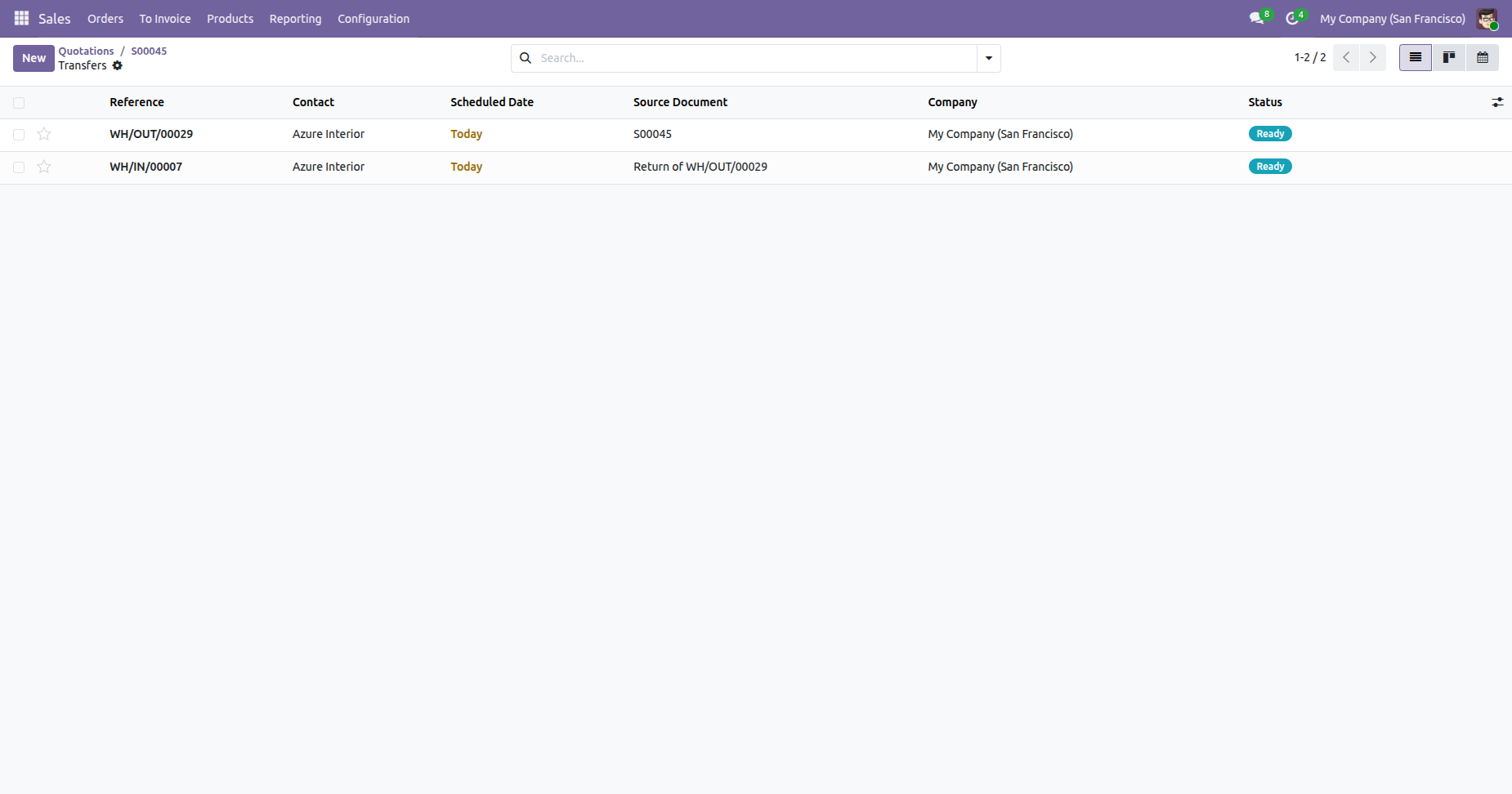The height and width of the screenshot is (794, 1512).
Task: Switch to Kanban view
Action: [1449, 57]
